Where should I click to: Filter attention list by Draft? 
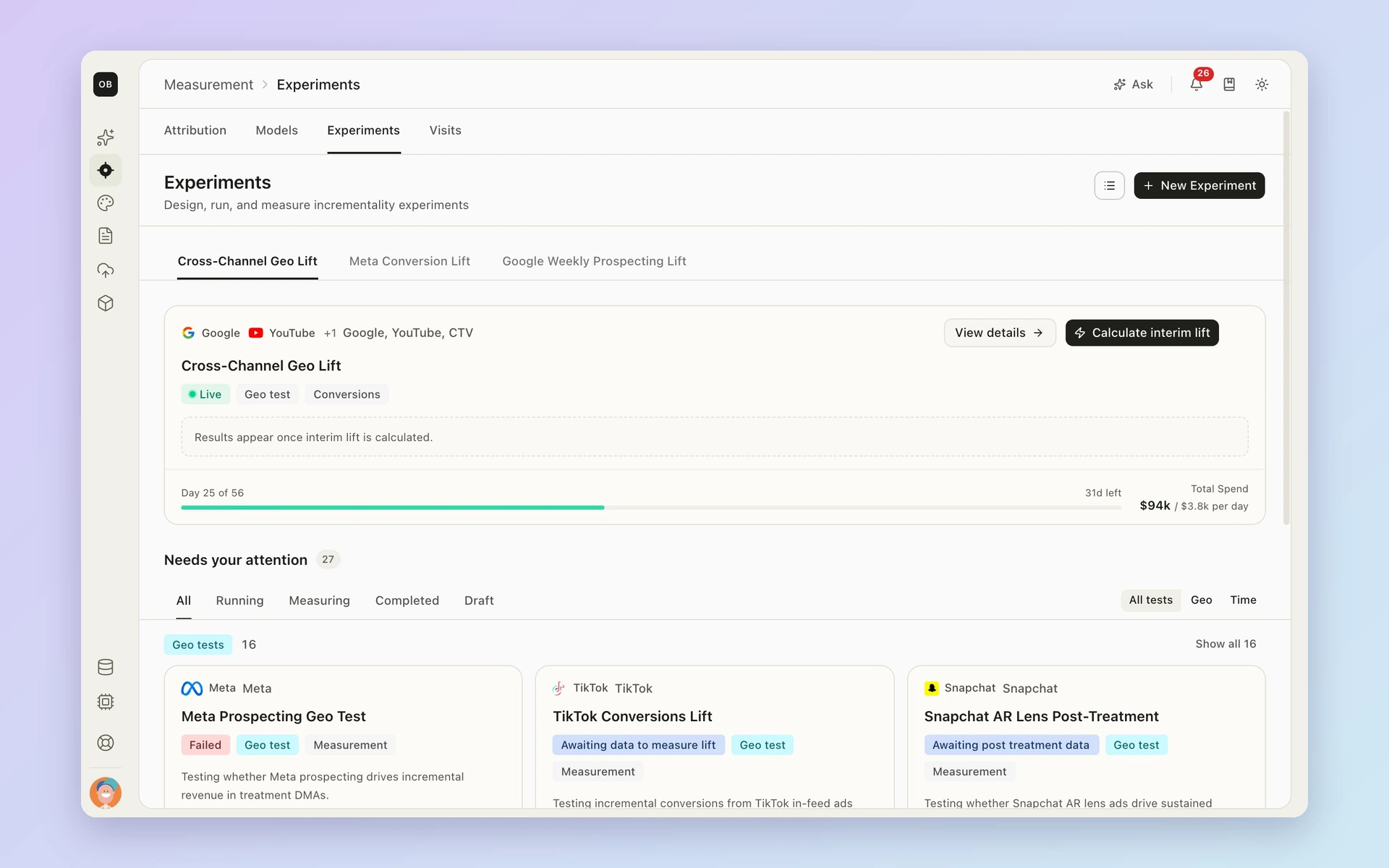pyautogui.click(x=479, y=600)
